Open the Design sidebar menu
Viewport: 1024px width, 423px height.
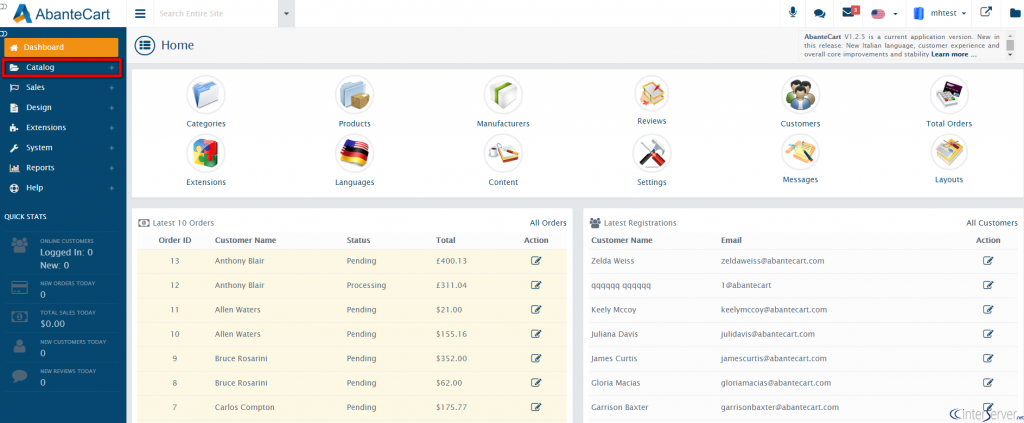click(x=61, y=108)
